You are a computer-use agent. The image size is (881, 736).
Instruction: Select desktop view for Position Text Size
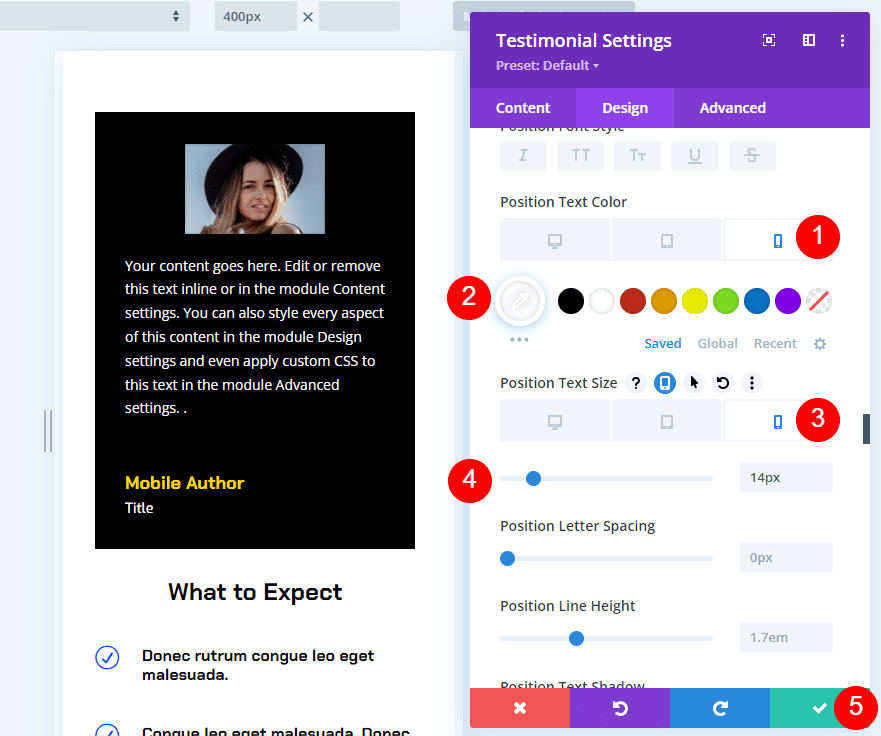click(x=555, y=420)
